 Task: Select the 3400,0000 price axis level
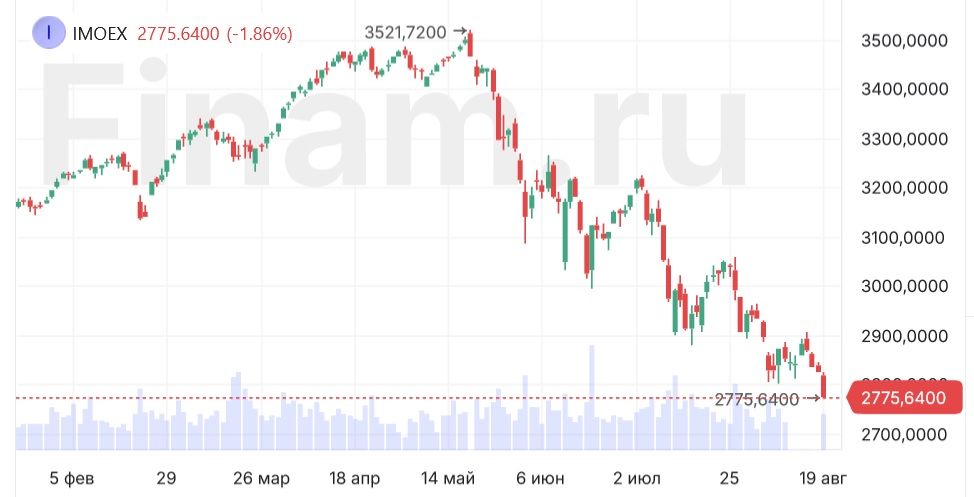click(x=903, y=90)
